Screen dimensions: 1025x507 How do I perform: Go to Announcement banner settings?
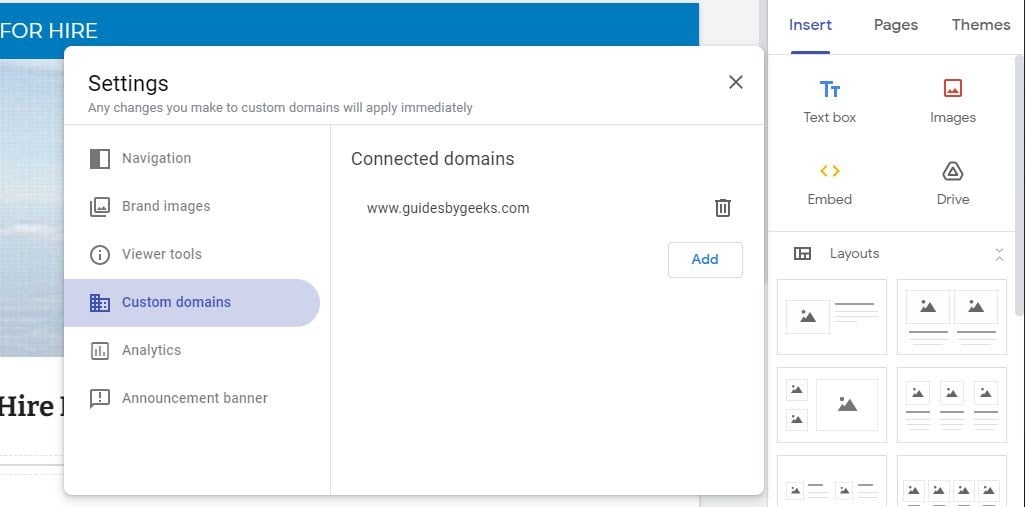click(194, 398)
